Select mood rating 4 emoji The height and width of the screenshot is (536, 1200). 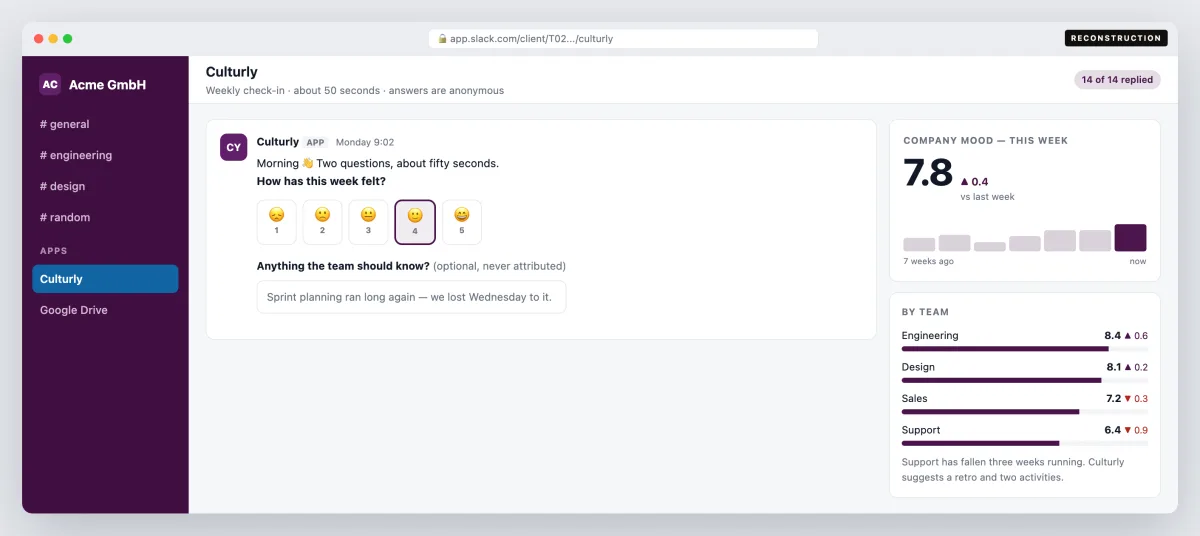pos(415,222)
